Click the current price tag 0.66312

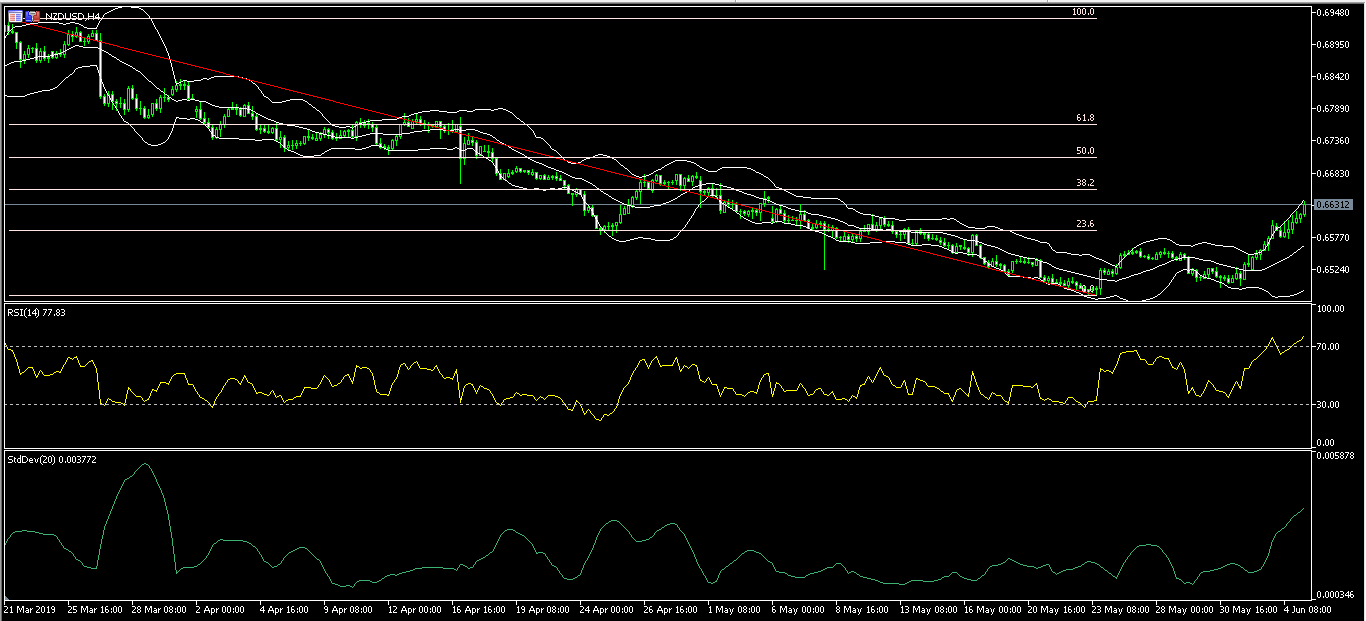(x=1333, y=204)
